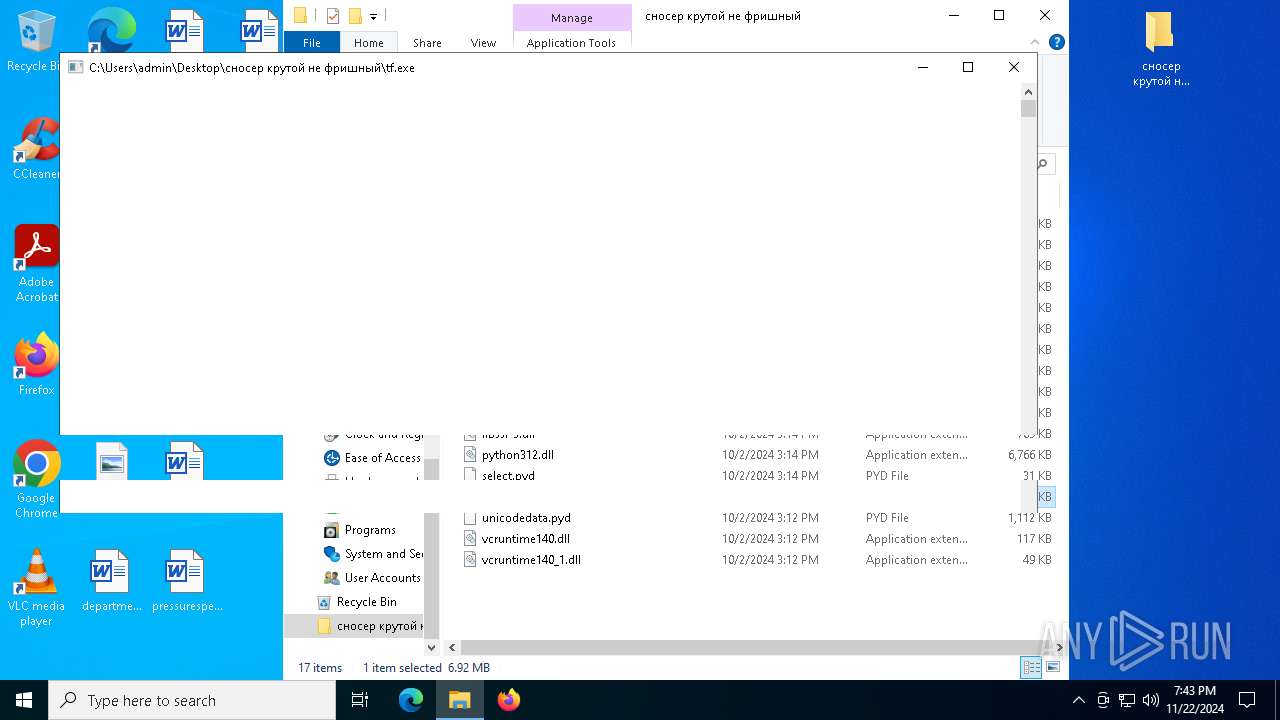
Task: Click the 6,766 KB size cell
Action: tap(1029, 455)
